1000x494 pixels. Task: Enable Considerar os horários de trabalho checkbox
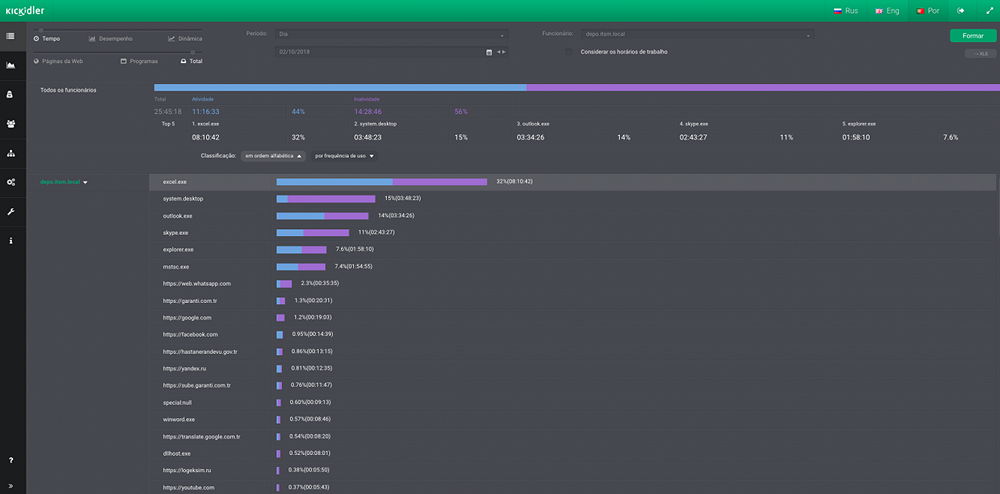568,52
